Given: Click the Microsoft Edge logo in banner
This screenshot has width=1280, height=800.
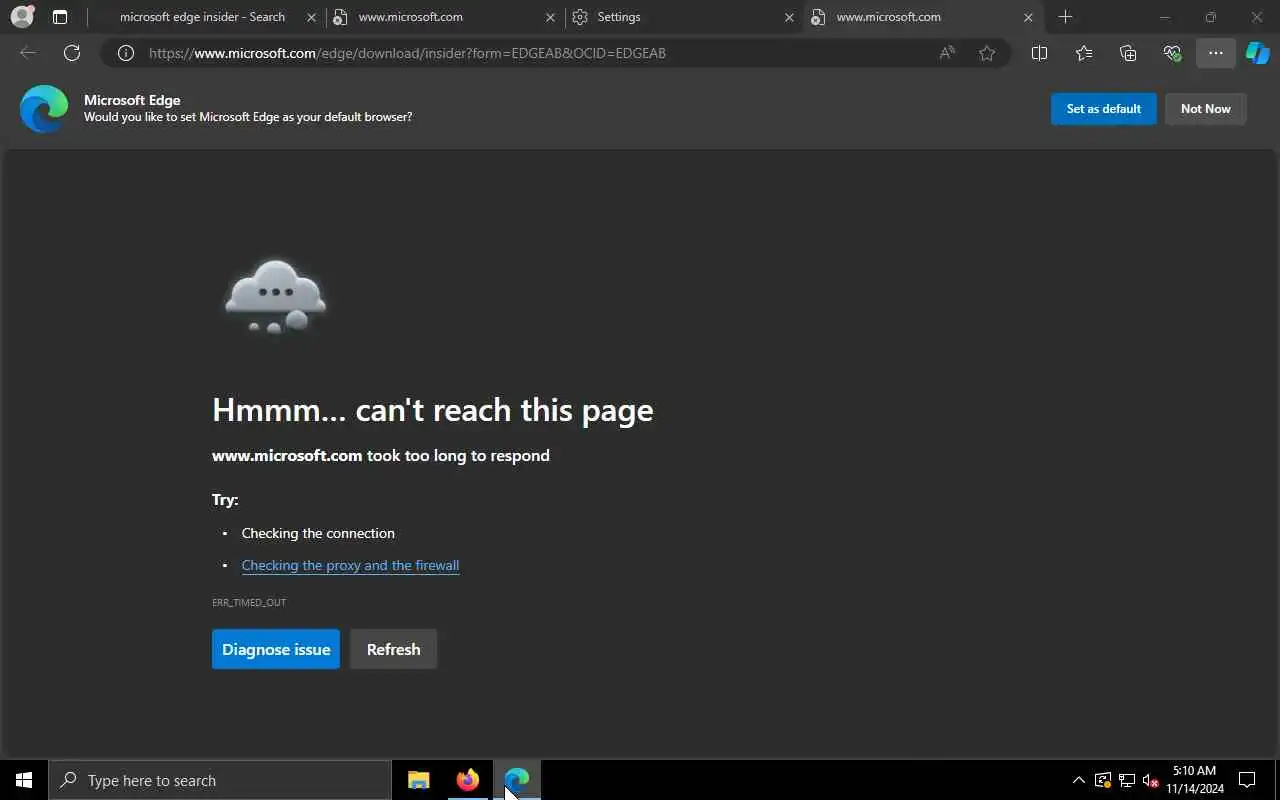Looking at the screenshot, I should click(44, 109).
